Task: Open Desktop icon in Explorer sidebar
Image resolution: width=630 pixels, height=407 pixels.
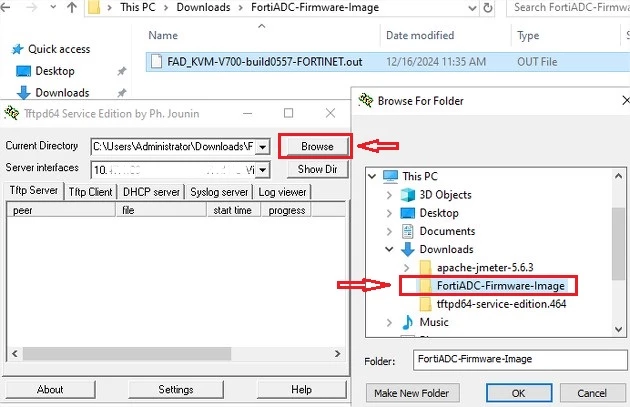Action: 23,71
